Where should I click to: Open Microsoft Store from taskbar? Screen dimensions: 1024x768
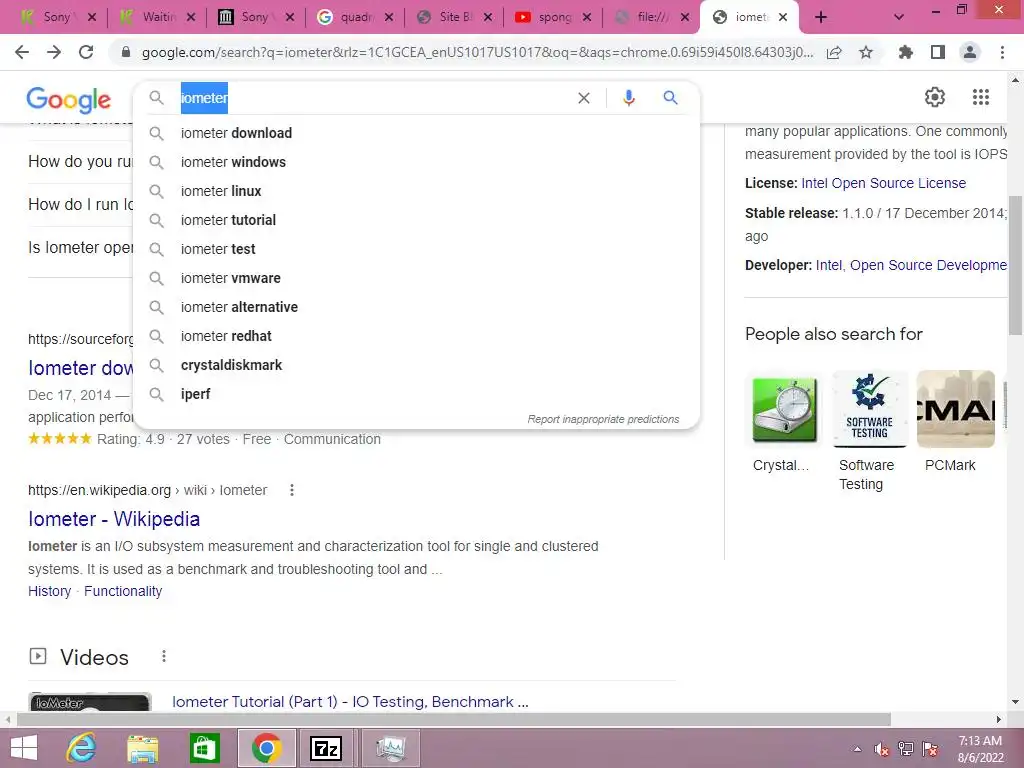click(204, 748)
